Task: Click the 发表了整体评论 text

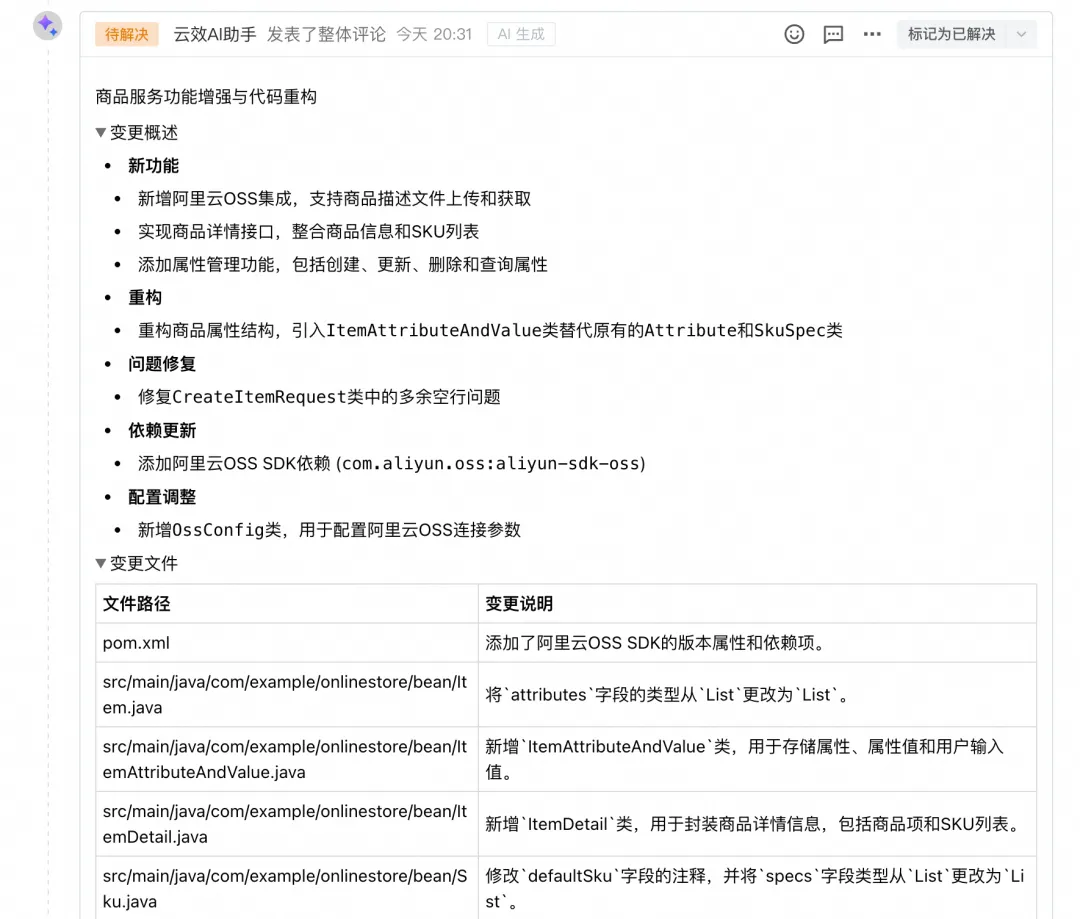Action: [x=326, y=34]
